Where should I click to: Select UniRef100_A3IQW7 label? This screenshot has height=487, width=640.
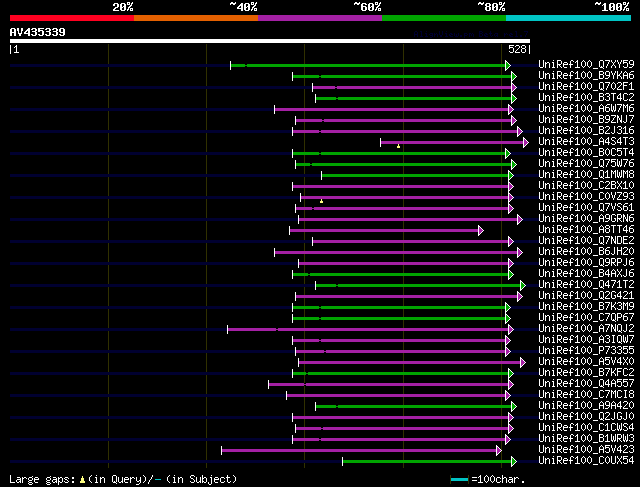(x=586, y=340)
